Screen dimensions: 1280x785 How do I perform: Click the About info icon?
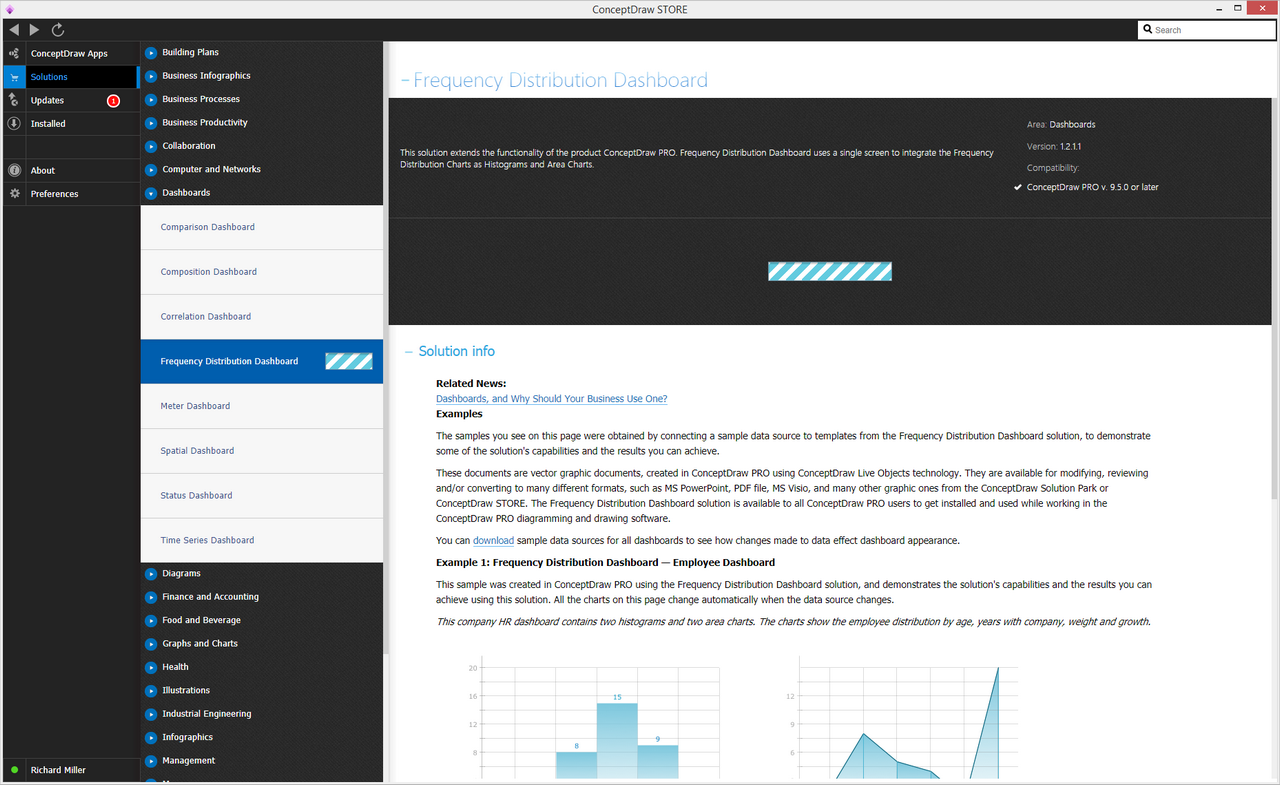pyautogui.click(x=14, y=170)
